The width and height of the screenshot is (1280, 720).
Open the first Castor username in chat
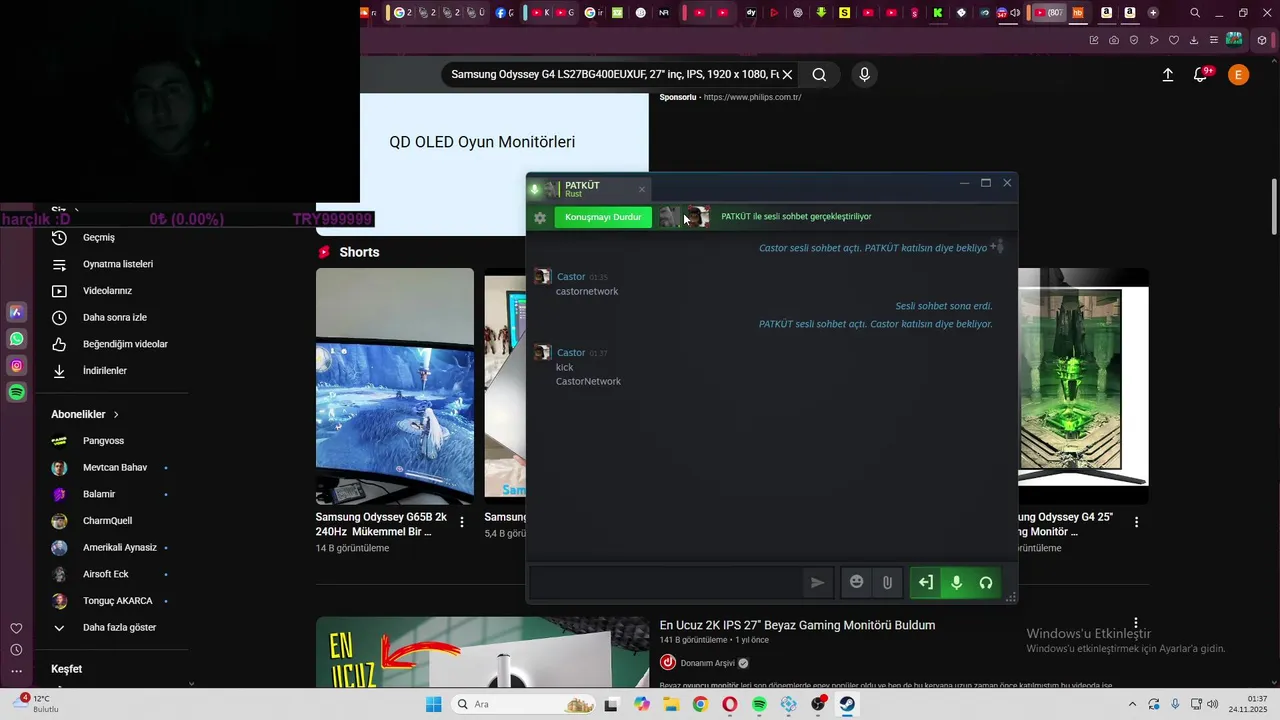coord(571,277)
